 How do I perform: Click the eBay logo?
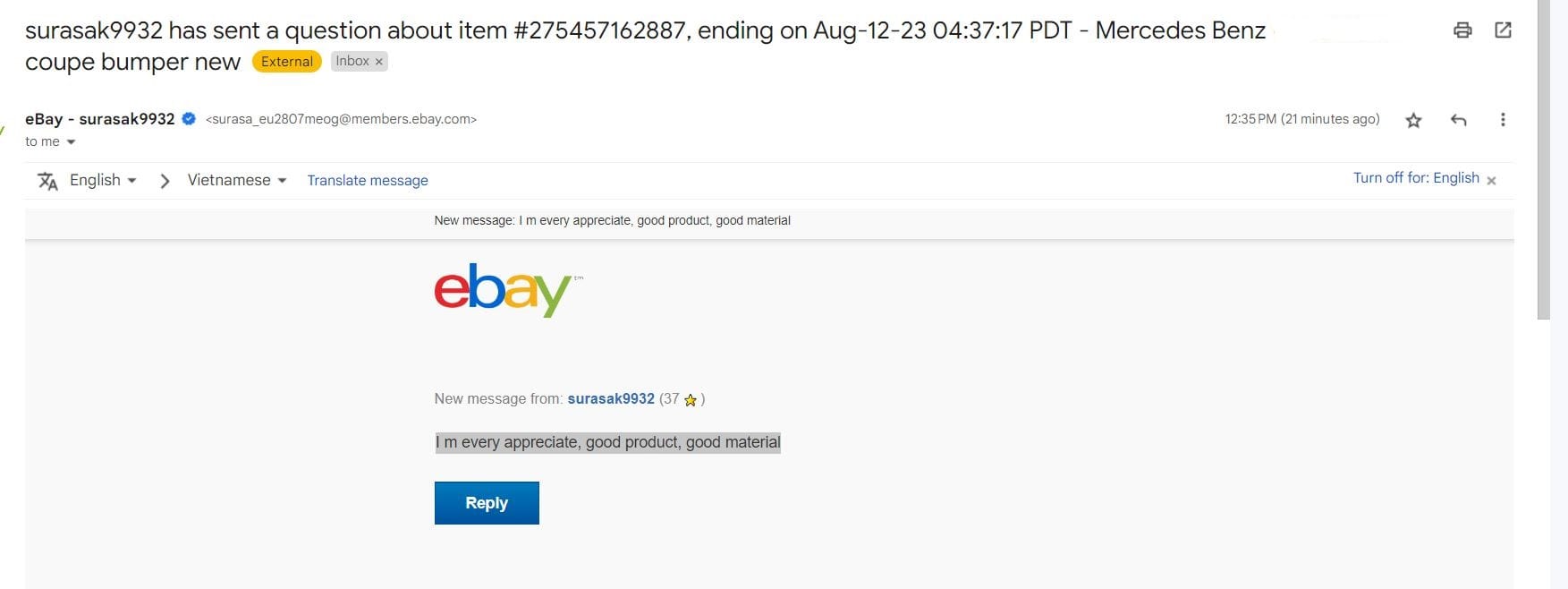504,289
